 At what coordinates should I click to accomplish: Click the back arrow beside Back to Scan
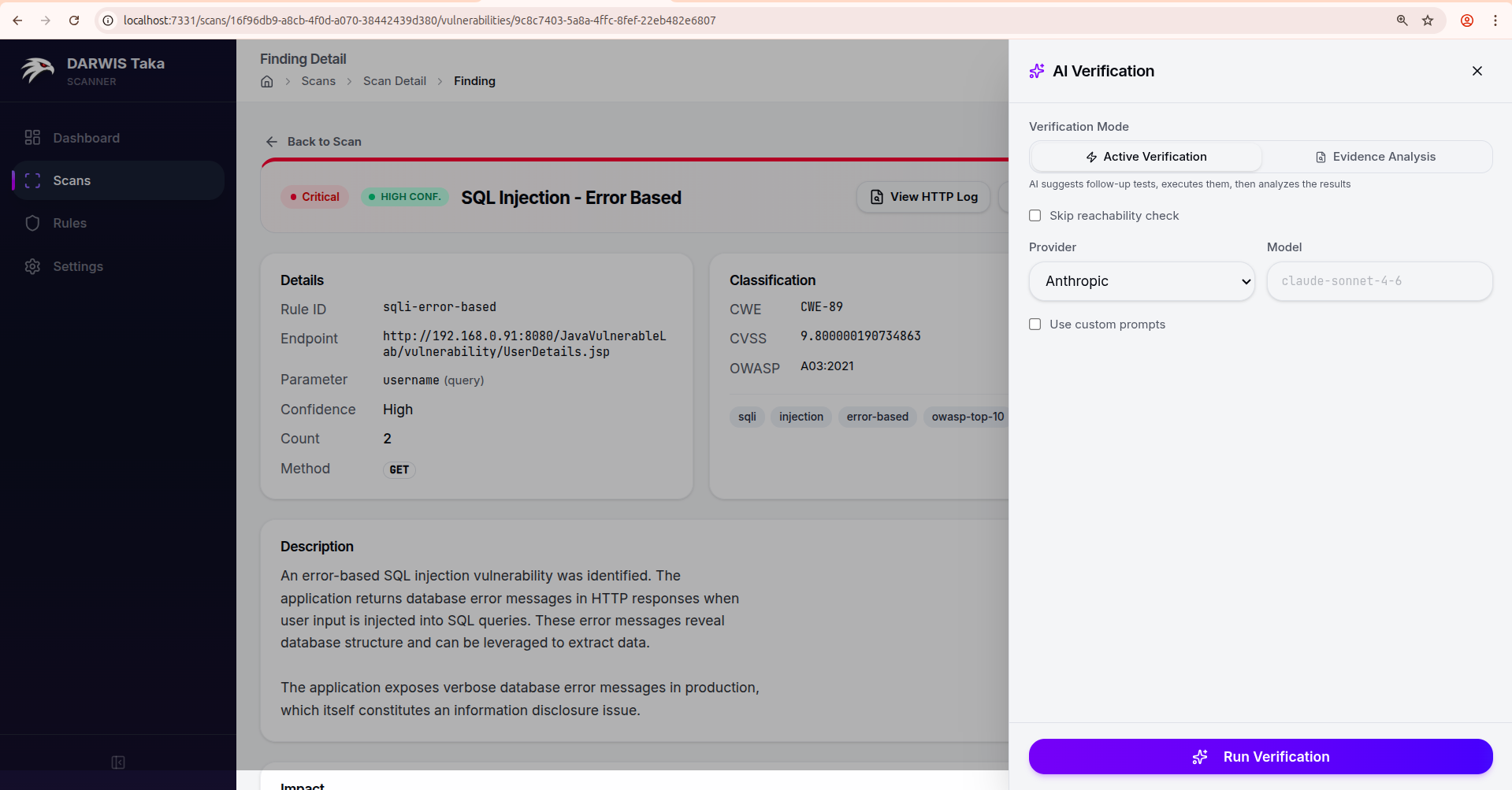point(272,142)
